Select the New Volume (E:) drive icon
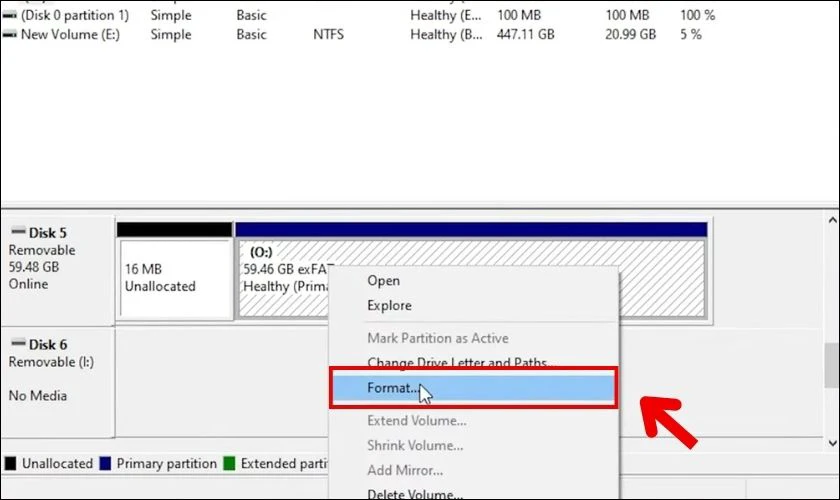This screenshot has width=840, height=500. click(10, 35)
